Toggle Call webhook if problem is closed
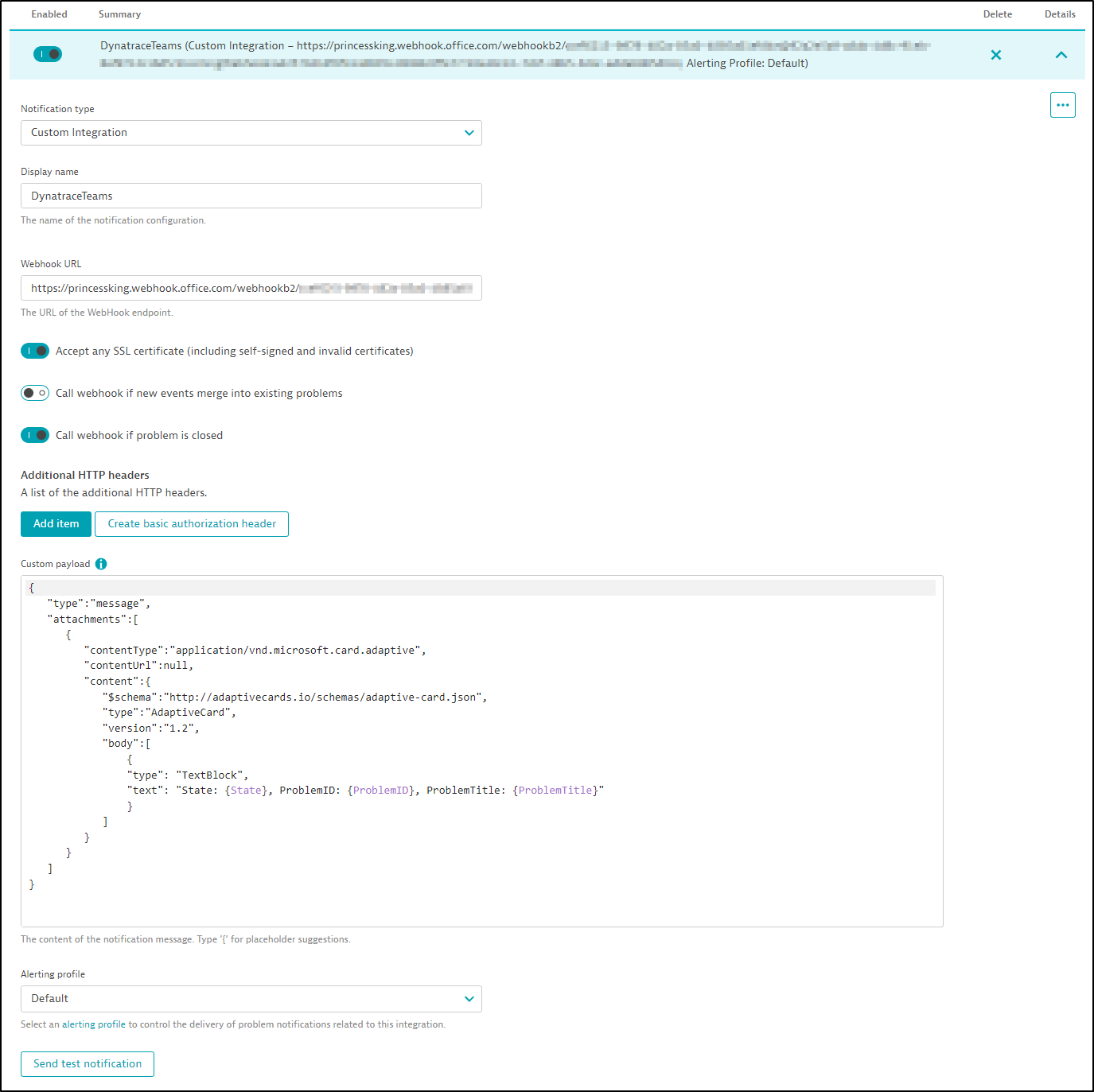The height and width of the screenshot is (1092, 1094). [x=35, y=435]
